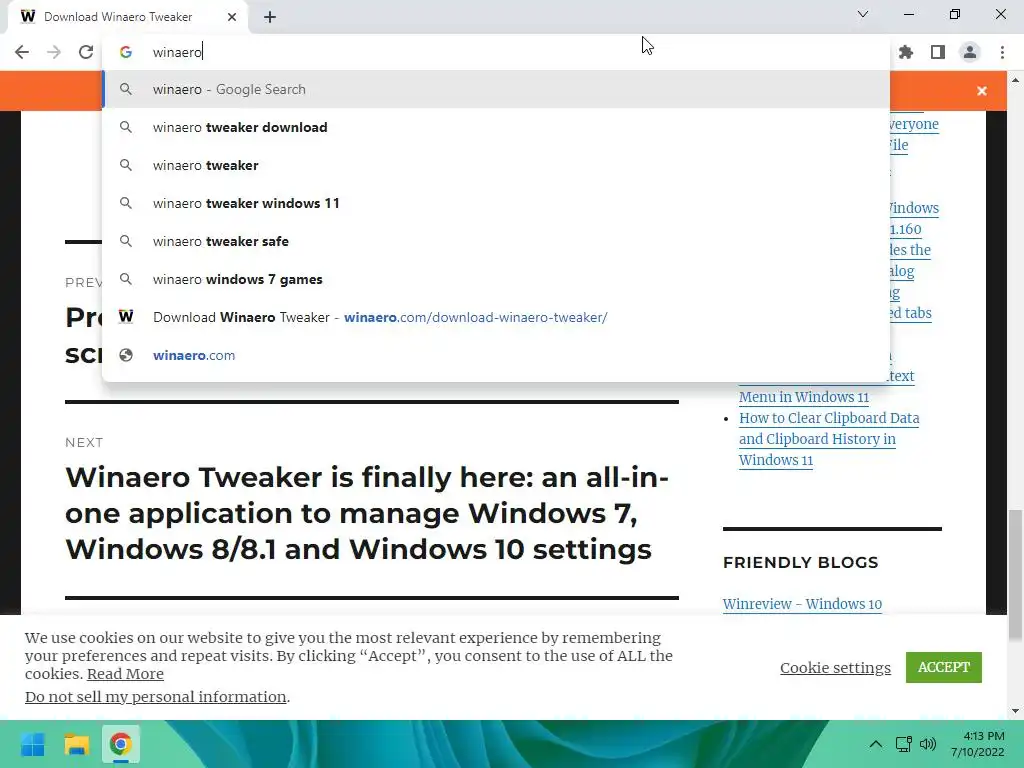Choose 'winaero tweaker safe' suggestion

coord(496,241)
